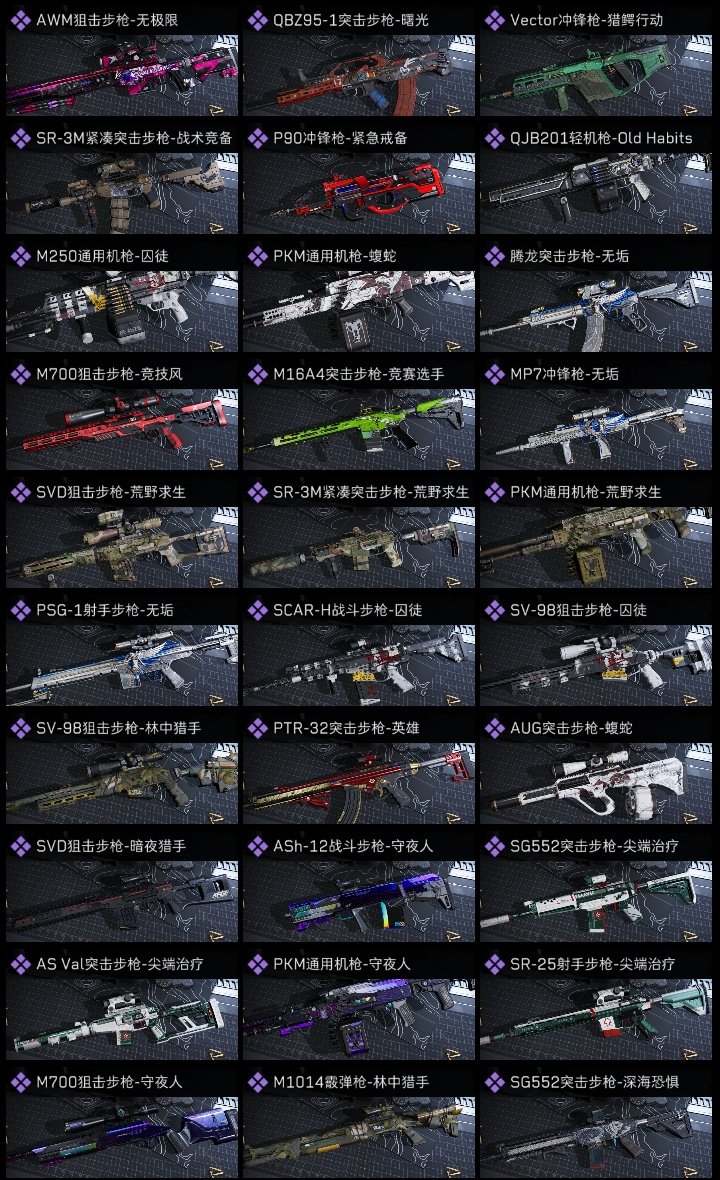Select the PTR-32突击步枪-英雄 red gold rifle
The width and height of the screenshot is (720, 1180).
359,783
